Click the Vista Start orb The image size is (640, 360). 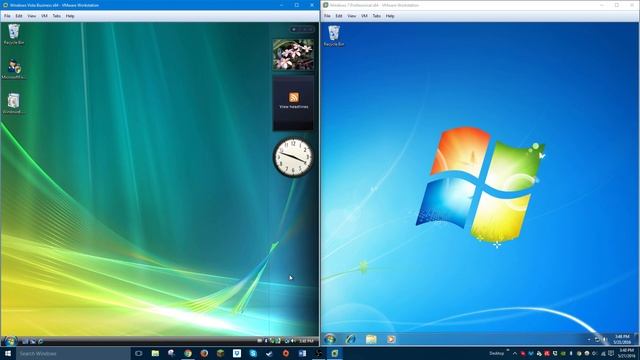10,341
